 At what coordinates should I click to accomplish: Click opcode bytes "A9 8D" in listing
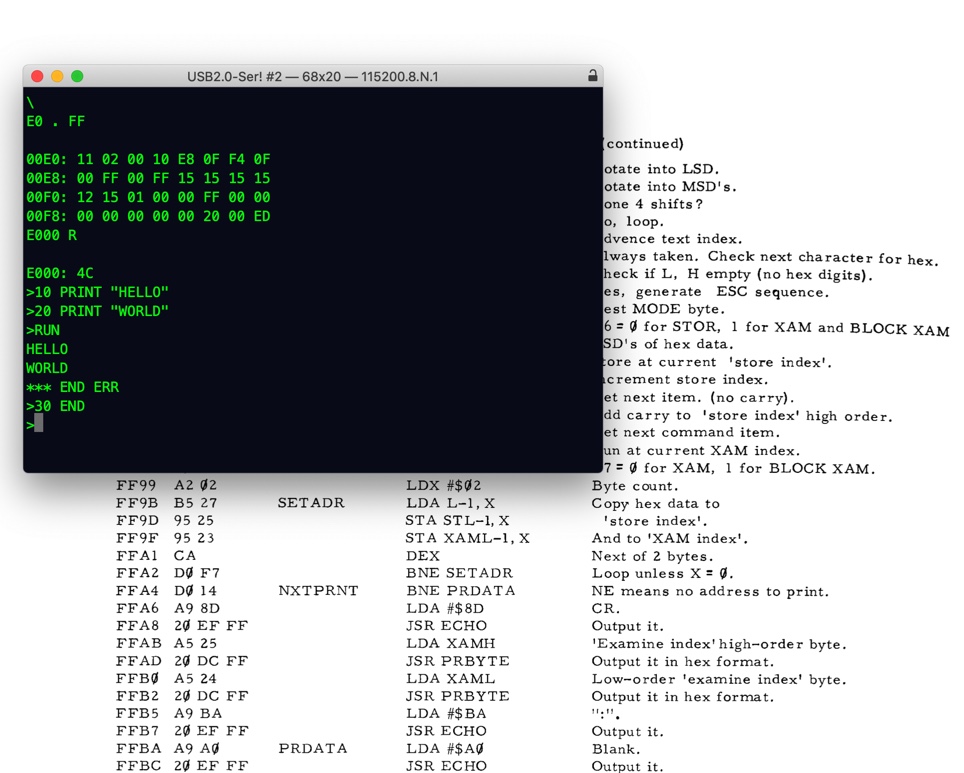(x=197, y=608)
